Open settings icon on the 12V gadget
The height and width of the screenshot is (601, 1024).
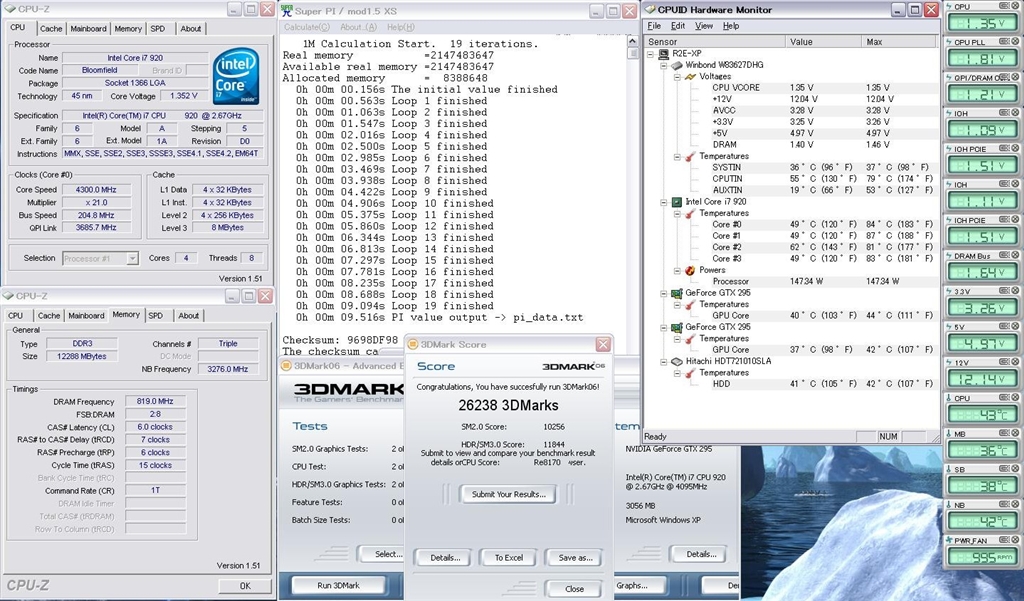click(x=1005, y=363)
